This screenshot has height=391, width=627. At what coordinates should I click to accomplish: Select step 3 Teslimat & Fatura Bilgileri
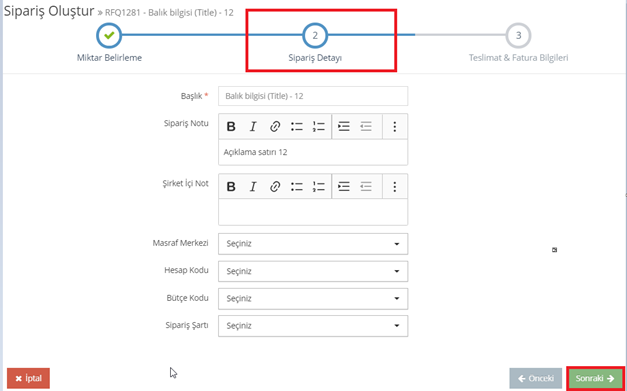pos(518,36)
